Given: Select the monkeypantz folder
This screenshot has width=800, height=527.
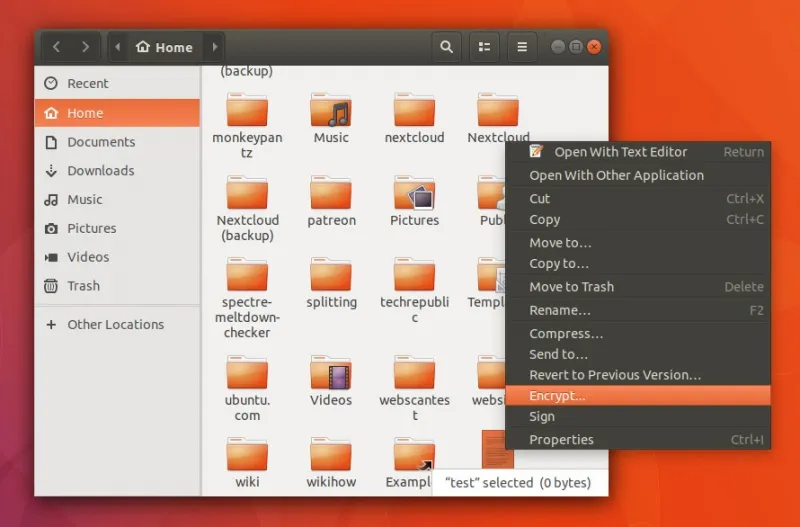Looking at the screenshot, I should click(x=247, y=110).
